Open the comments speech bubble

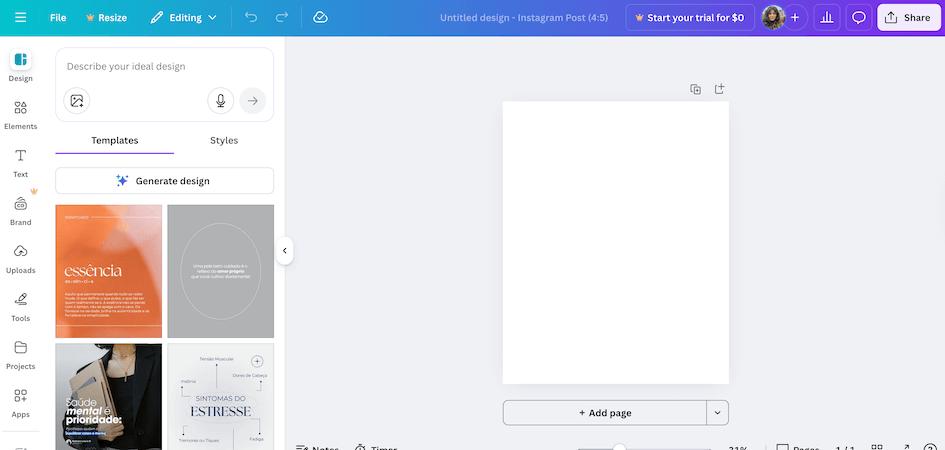tap(859, 17)
